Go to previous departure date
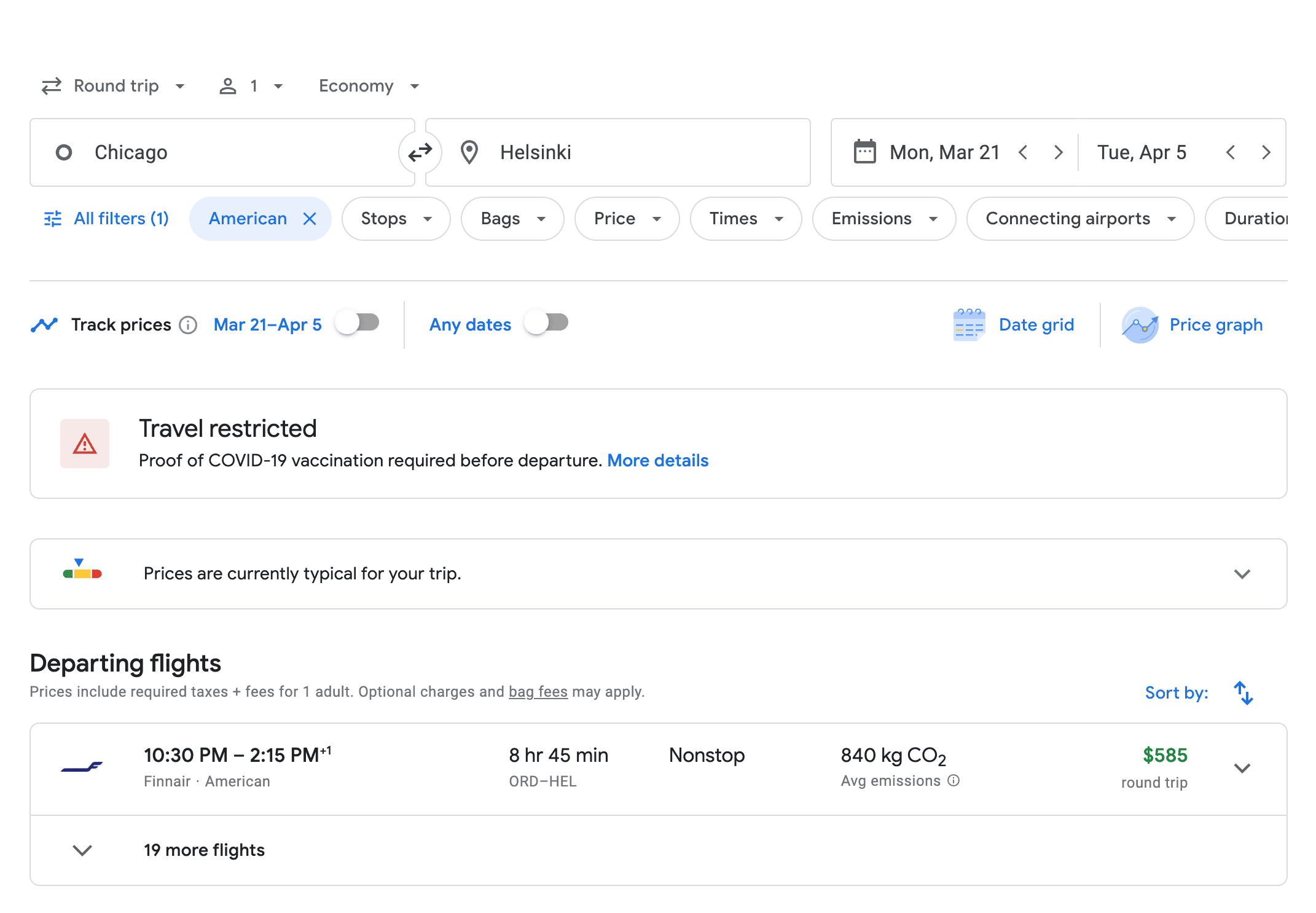 click(1023, 152)
